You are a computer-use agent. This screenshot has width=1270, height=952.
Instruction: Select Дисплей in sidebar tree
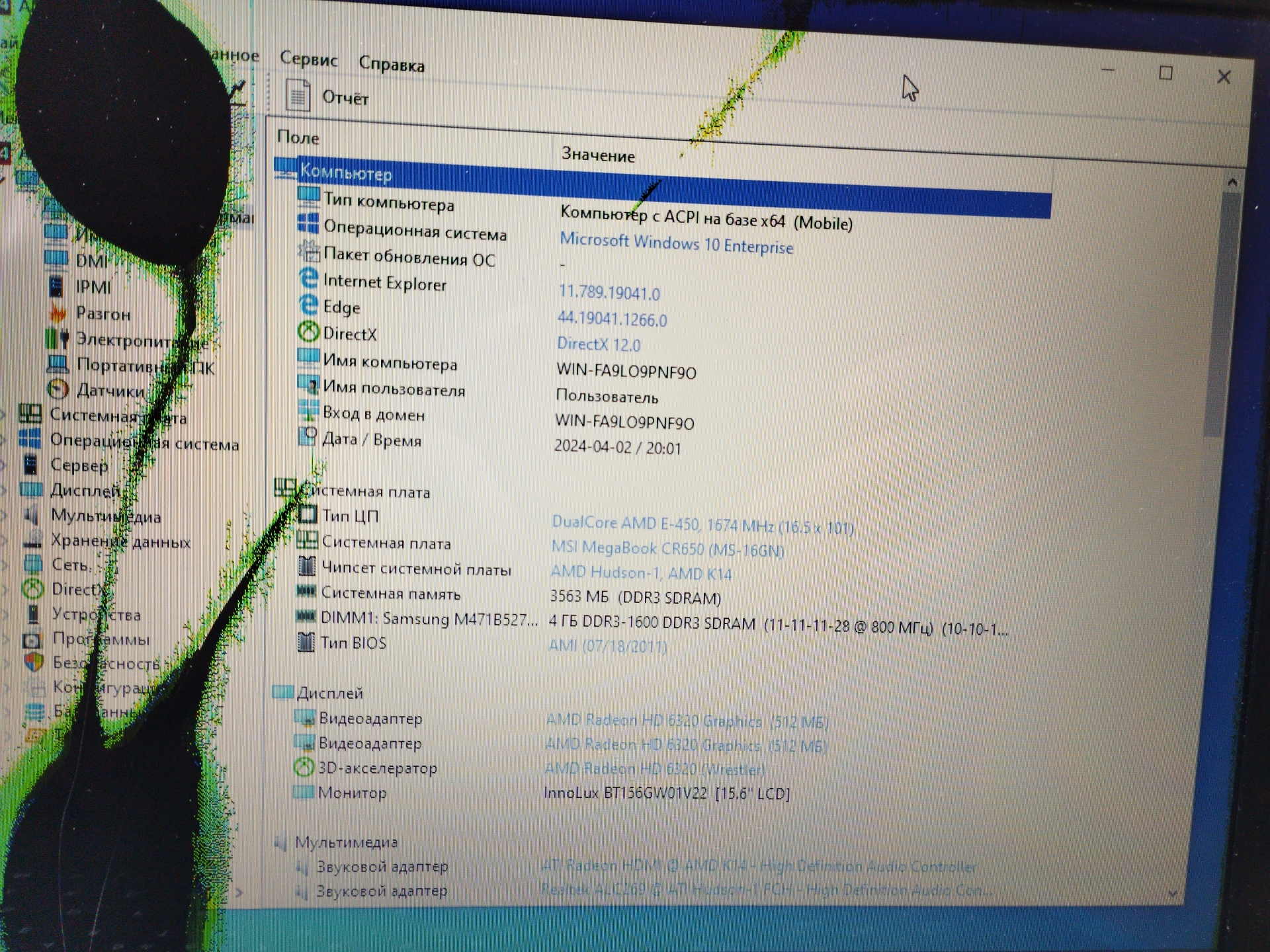[x=85, y=490]
